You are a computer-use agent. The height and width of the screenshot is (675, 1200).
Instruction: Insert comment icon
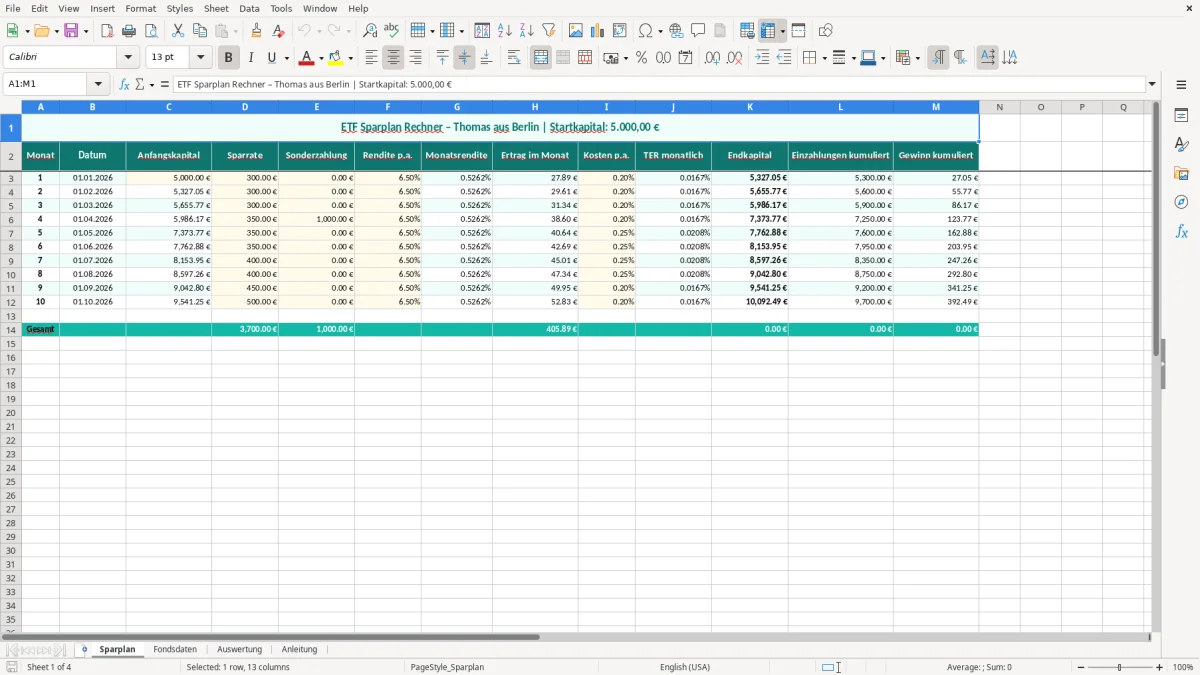pyautogui.click(x=698, y=31)
